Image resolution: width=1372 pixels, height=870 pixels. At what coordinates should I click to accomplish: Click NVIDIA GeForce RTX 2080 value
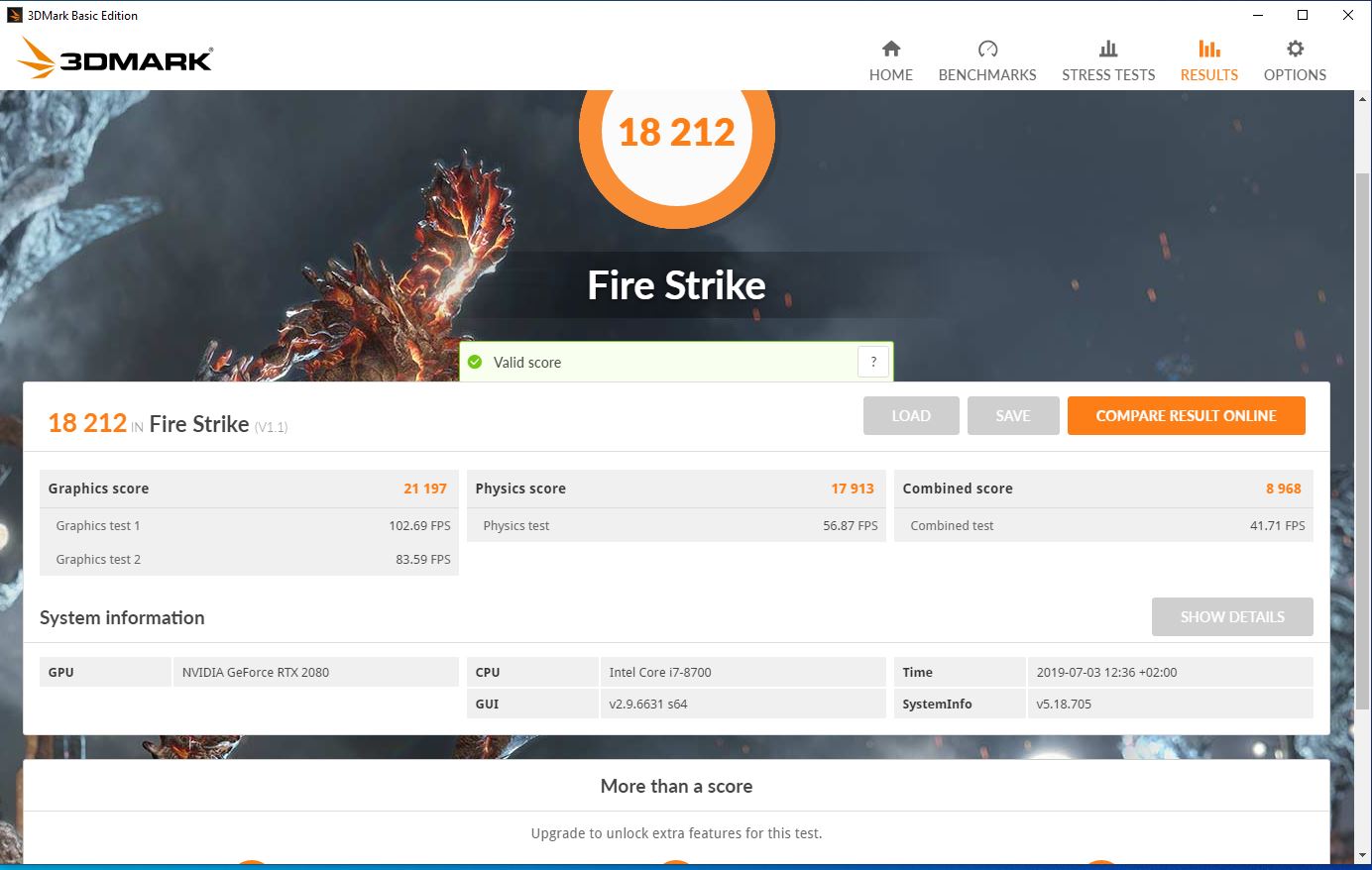[256, 672]
